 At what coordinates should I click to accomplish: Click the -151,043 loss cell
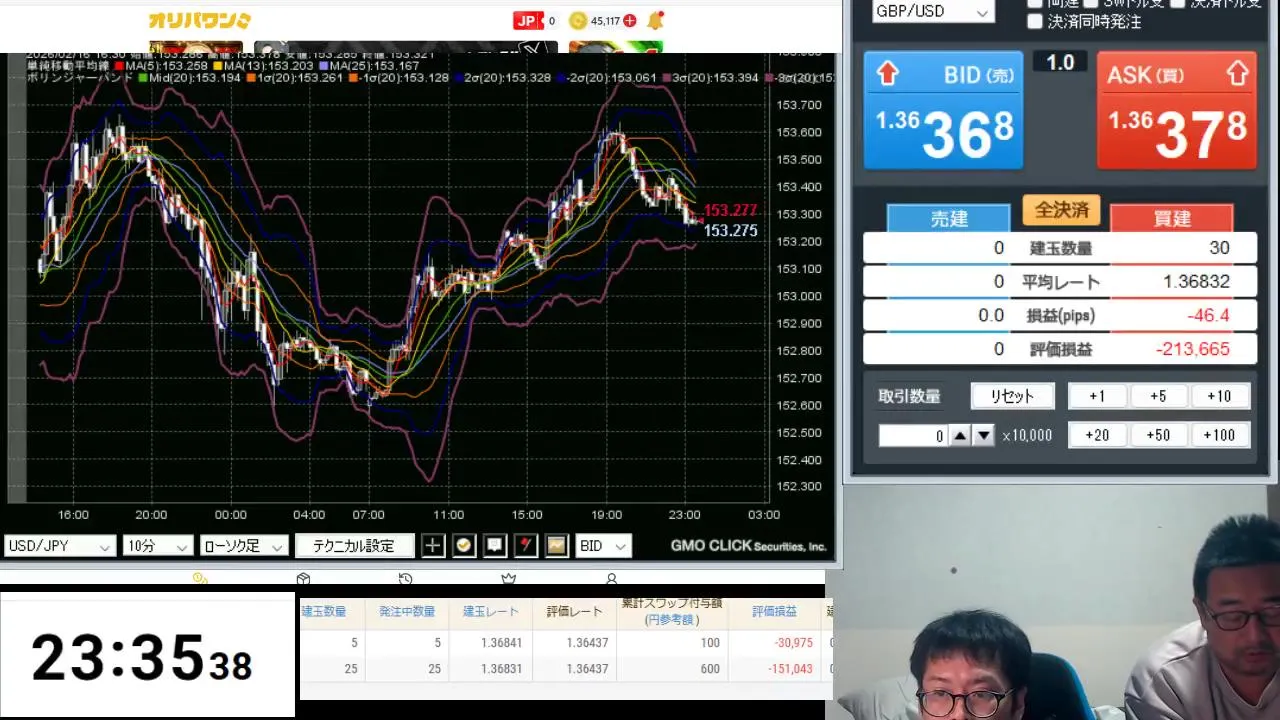pos(789,668)
